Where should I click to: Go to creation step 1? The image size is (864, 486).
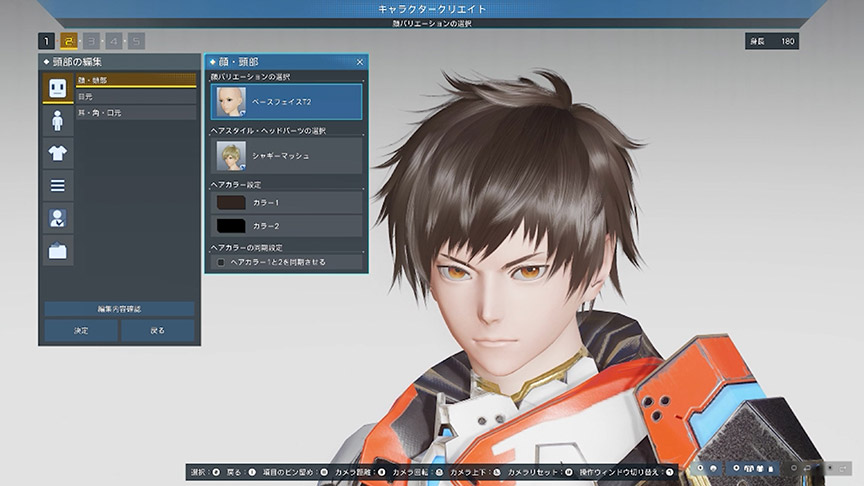tap(46, 41)
